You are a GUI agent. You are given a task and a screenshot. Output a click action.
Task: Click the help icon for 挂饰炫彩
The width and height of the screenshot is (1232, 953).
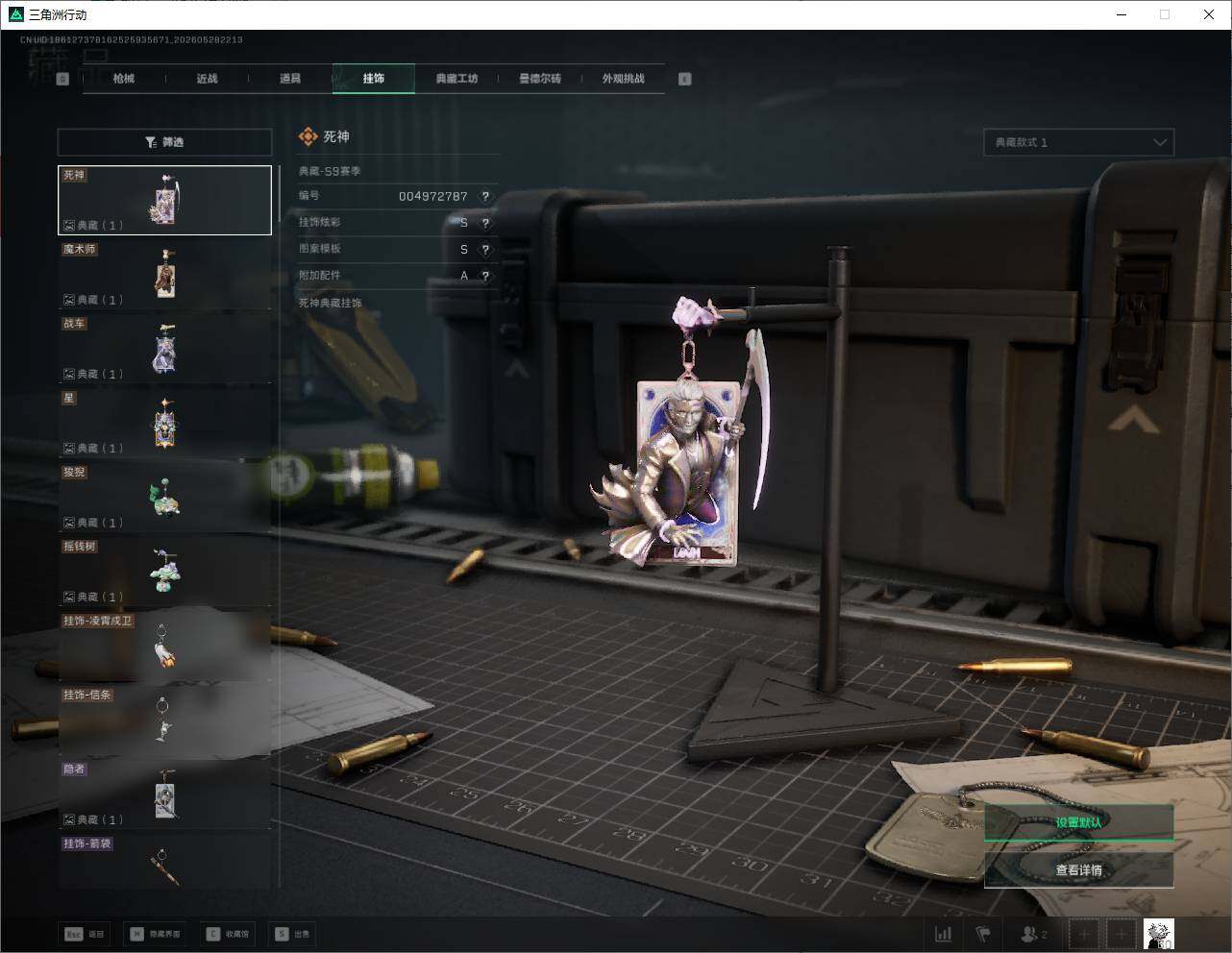pos(485,222)
